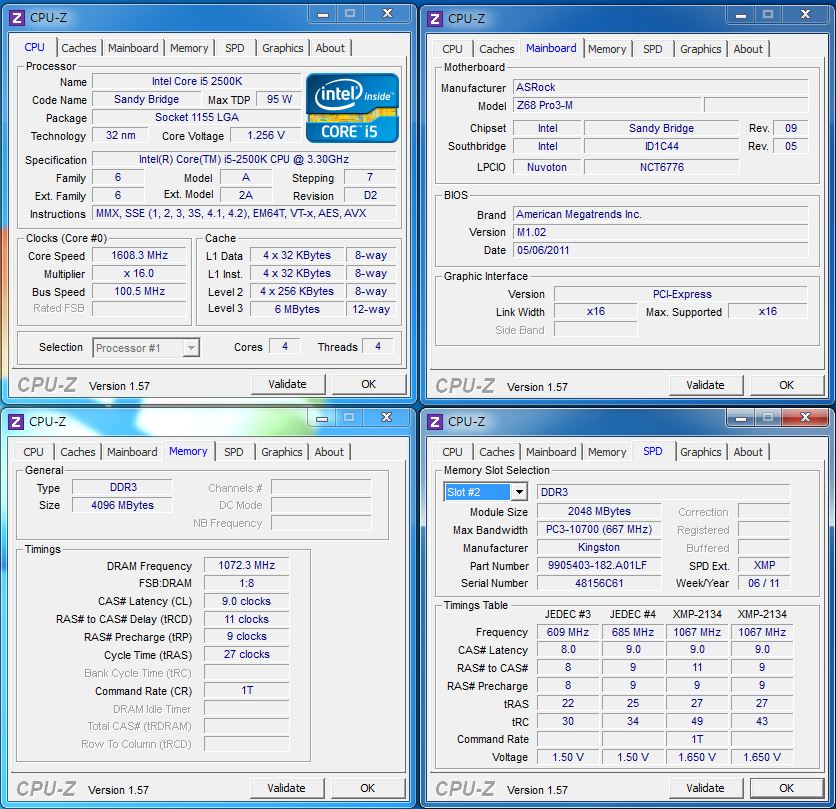Click CPU-Z title icon in SPD window
This screenshot has height=809, width=836.
click(435, 421)
